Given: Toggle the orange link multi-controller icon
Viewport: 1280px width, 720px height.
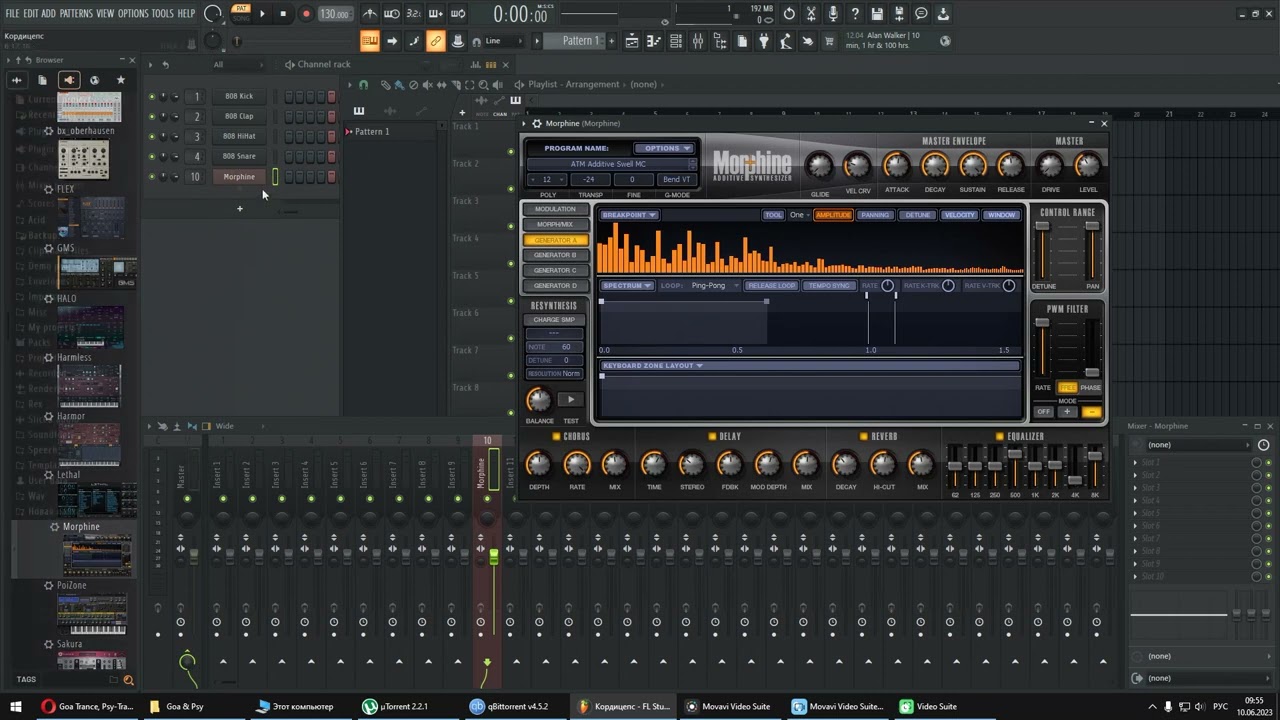Looking at the screenshot, I should tap(435, 41).
